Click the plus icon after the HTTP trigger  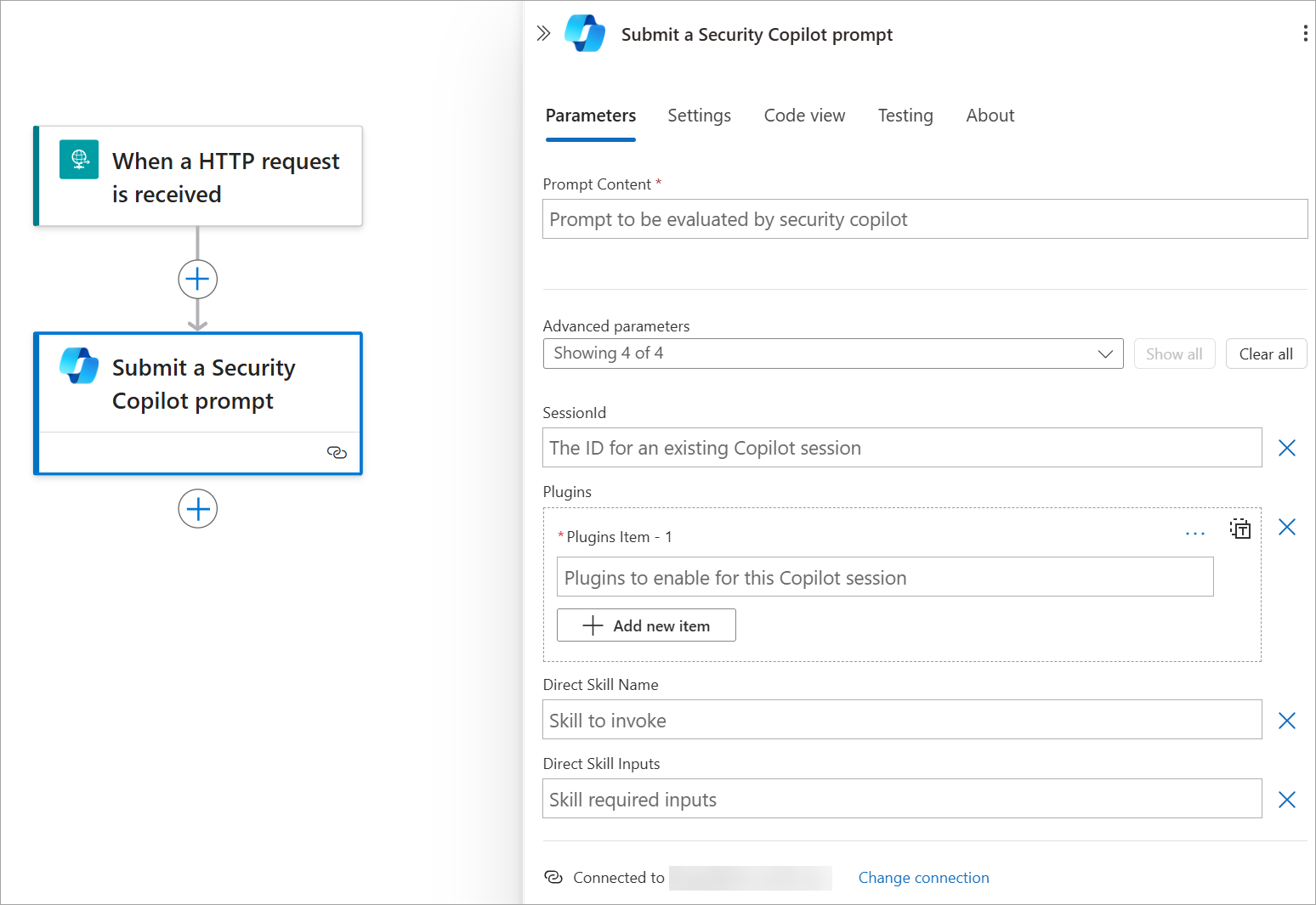(x=197, y=279)
